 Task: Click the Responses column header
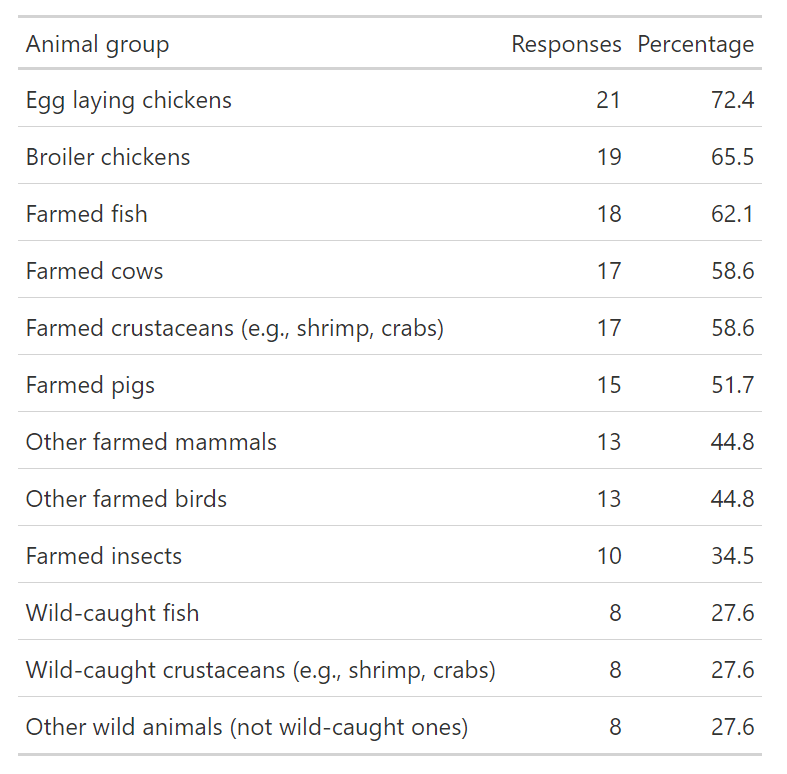[x=566, y=45]
